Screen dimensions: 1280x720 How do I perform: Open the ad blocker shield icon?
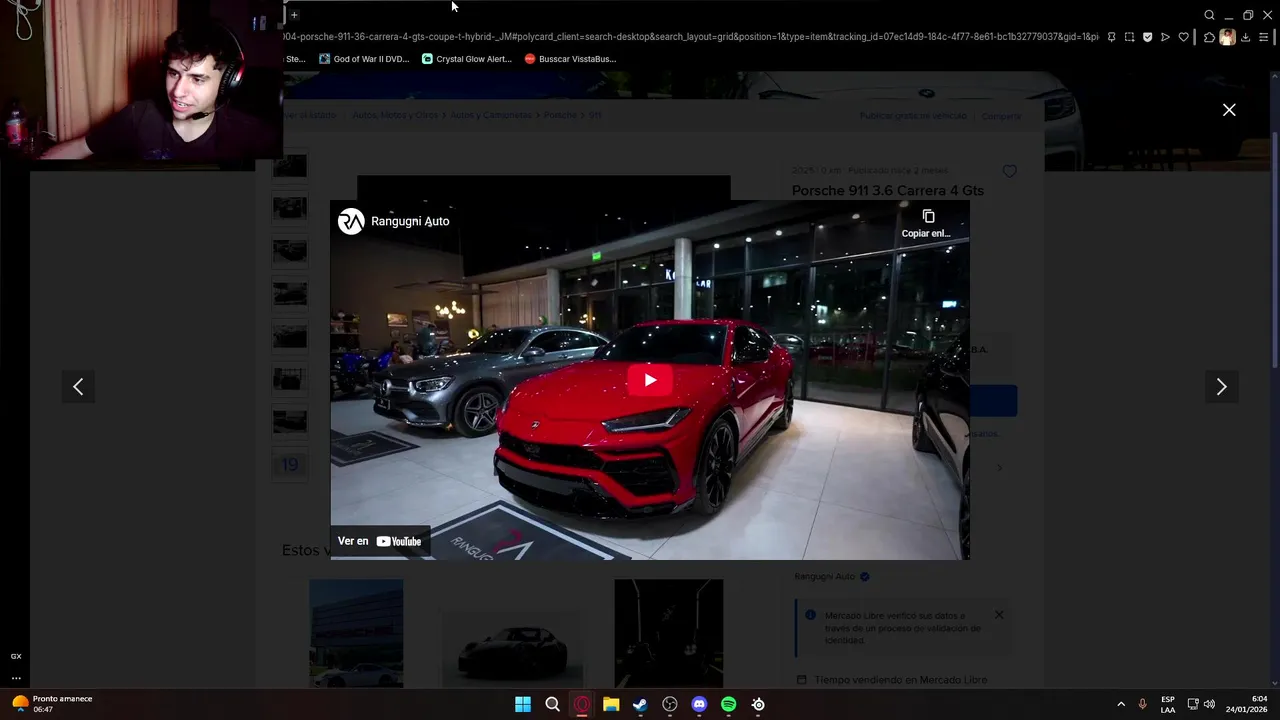(x=1147, y=37)
